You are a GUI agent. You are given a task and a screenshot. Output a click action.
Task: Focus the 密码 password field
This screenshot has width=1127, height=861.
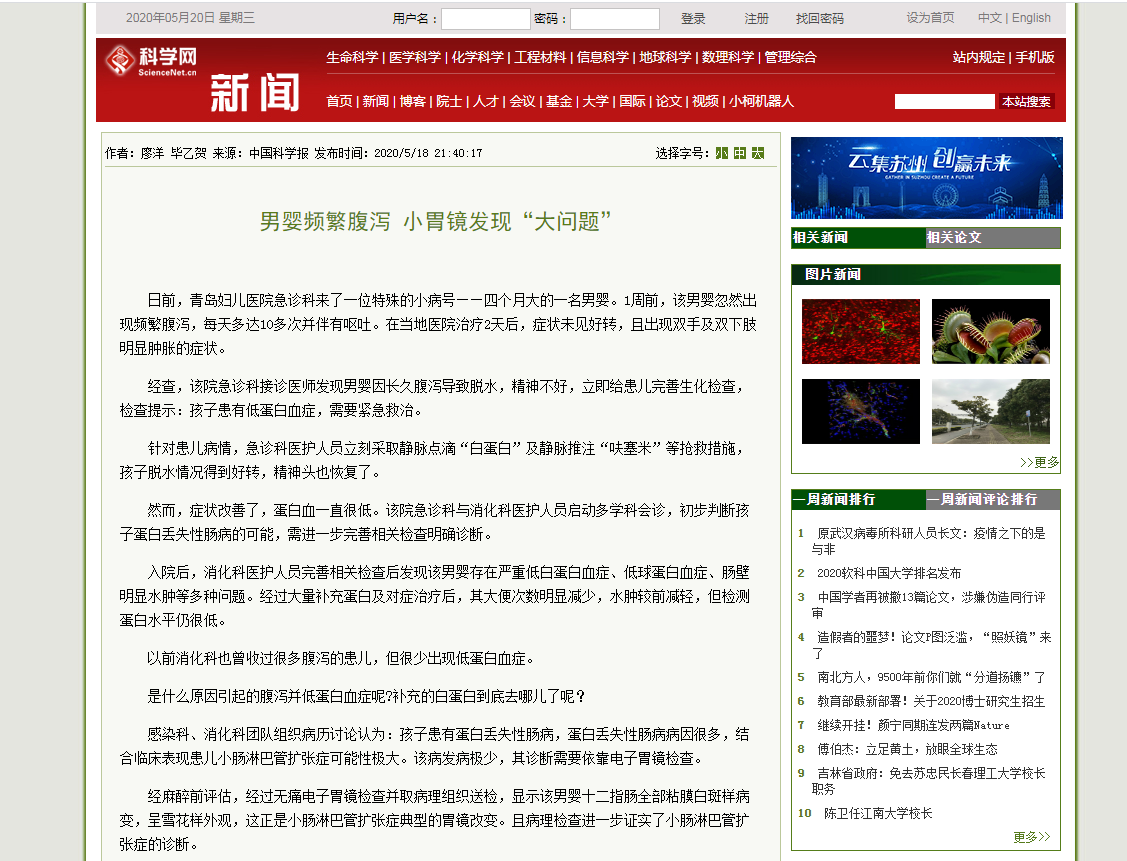614,19
